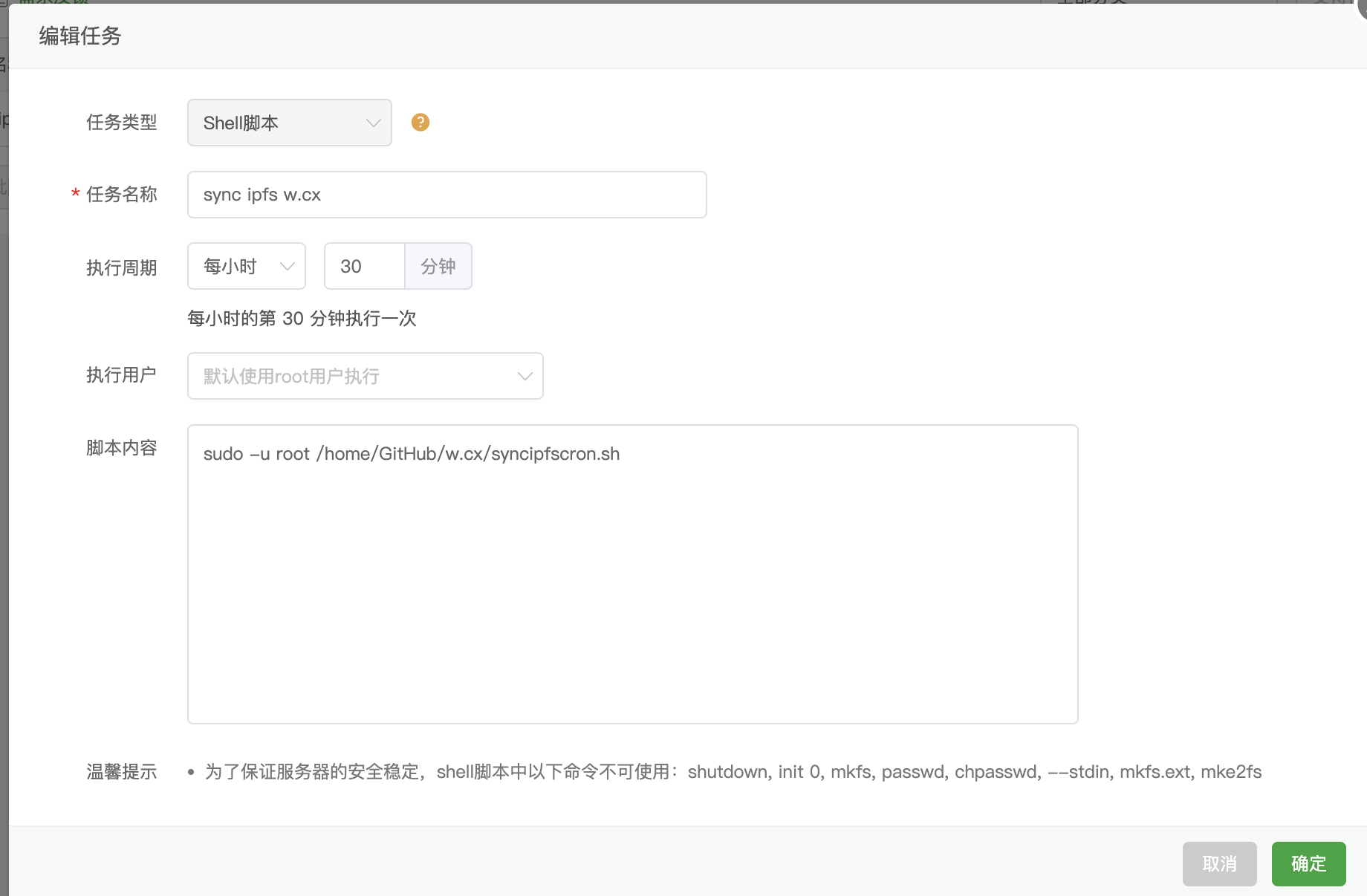Click the red asterisk beside 任务名称

[x=74, y=194]
